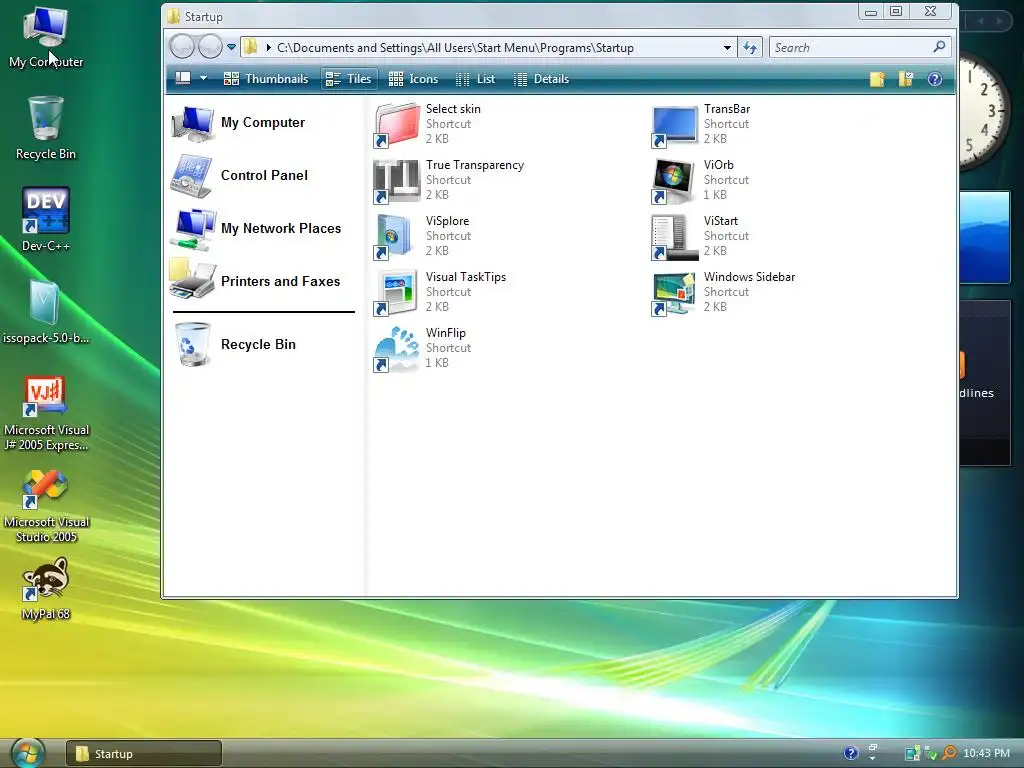This screenshot has width=1024, height=768.
Task: Select the Visual TaskTips shortcut
Action: point(441,293)
